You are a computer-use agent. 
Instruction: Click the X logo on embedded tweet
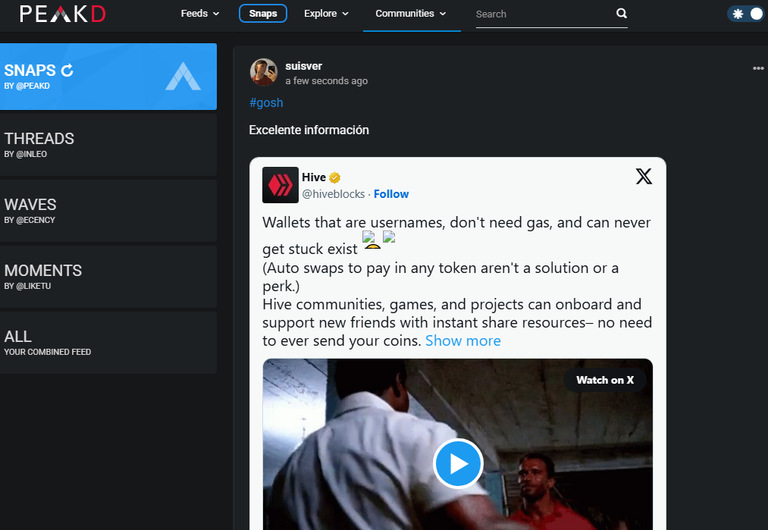click(x=644, y=176)
